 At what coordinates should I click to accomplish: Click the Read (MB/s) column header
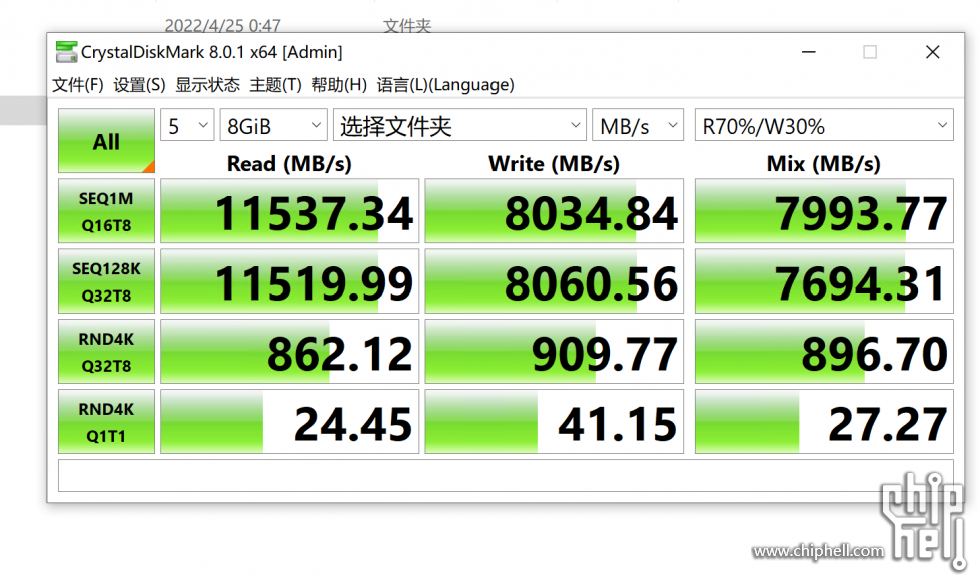pyautogui.click(x=289, y=164)
